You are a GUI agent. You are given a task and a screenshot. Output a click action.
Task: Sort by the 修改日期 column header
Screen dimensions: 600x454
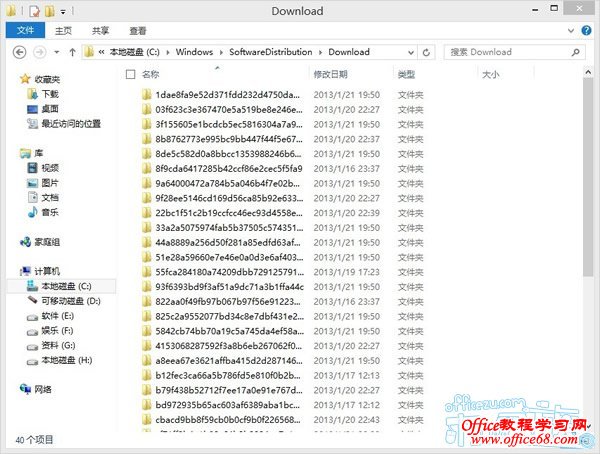pyautogui.click(x=331, y=74)
